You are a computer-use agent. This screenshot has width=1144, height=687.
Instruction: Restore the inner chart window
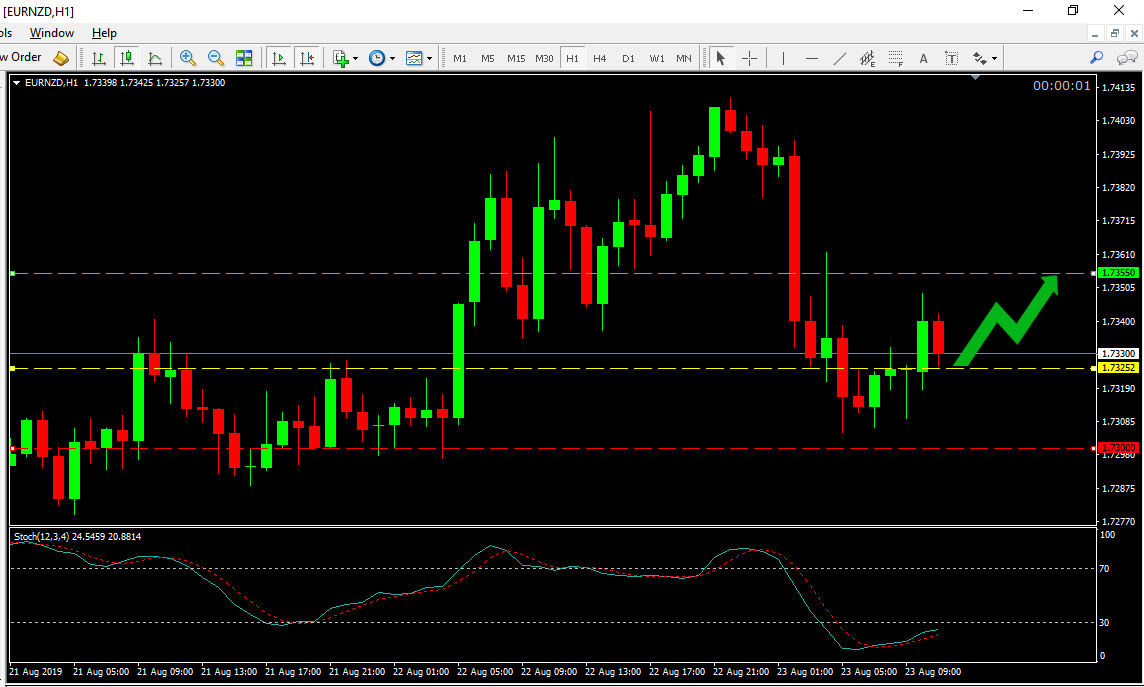1115,33
